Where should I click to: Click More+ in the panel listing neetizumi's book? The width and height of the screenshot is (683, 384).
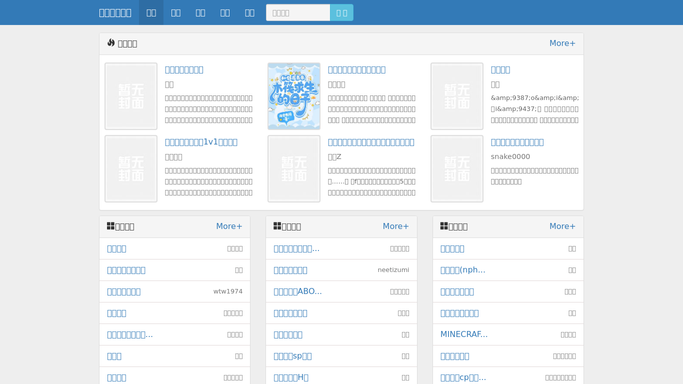396,226
